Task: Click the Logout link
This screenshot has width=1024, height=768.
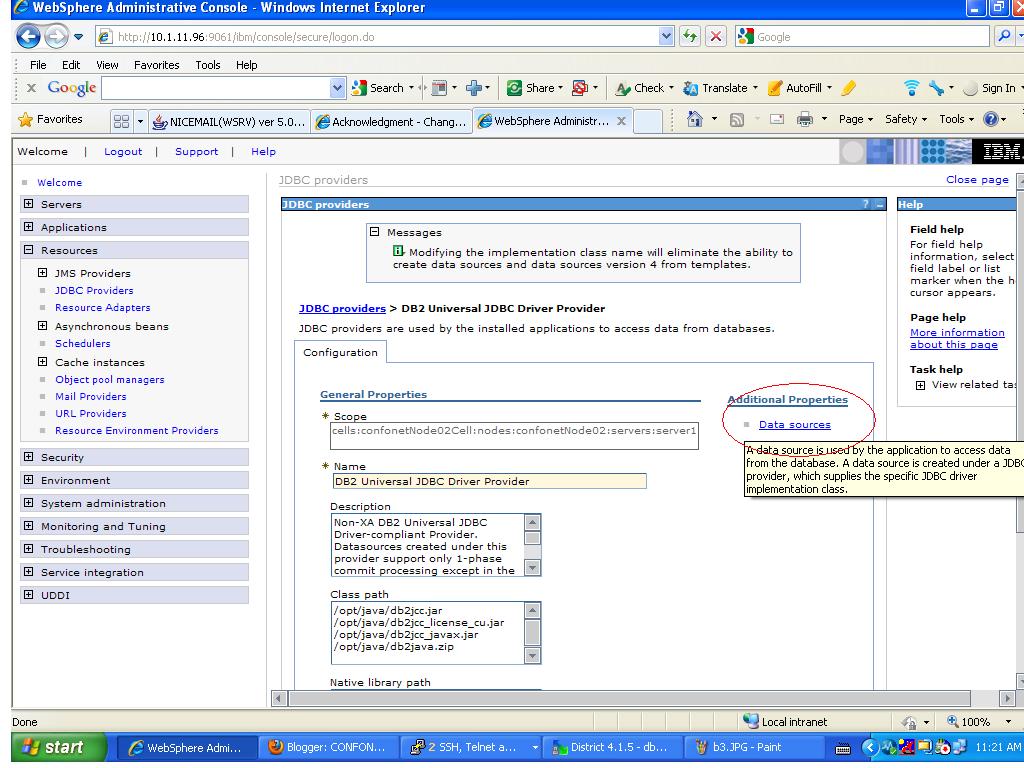Action: 123,152
